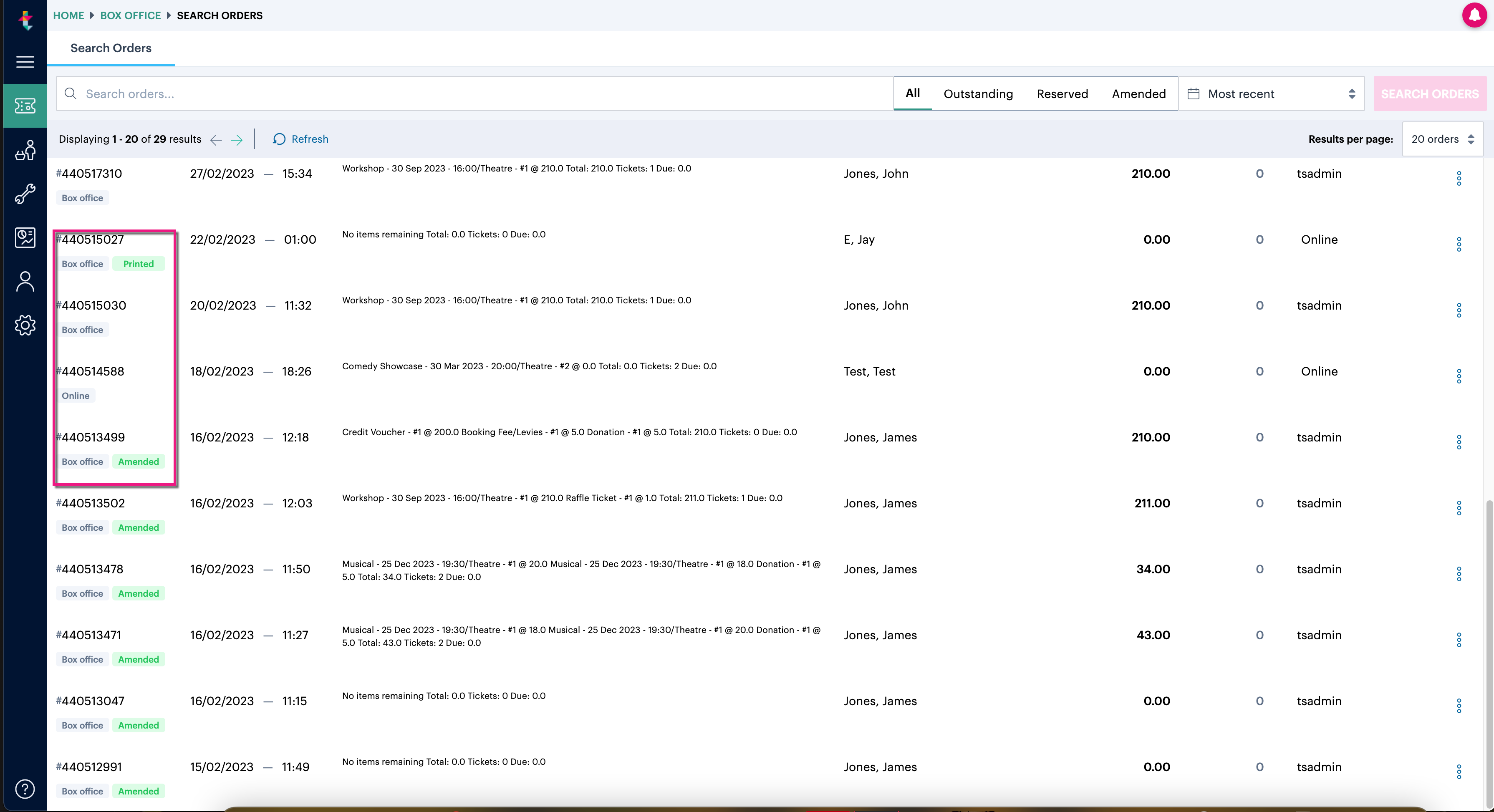
Task: Open actions menu for order #440515030
Action: (x=1459, y=310)
